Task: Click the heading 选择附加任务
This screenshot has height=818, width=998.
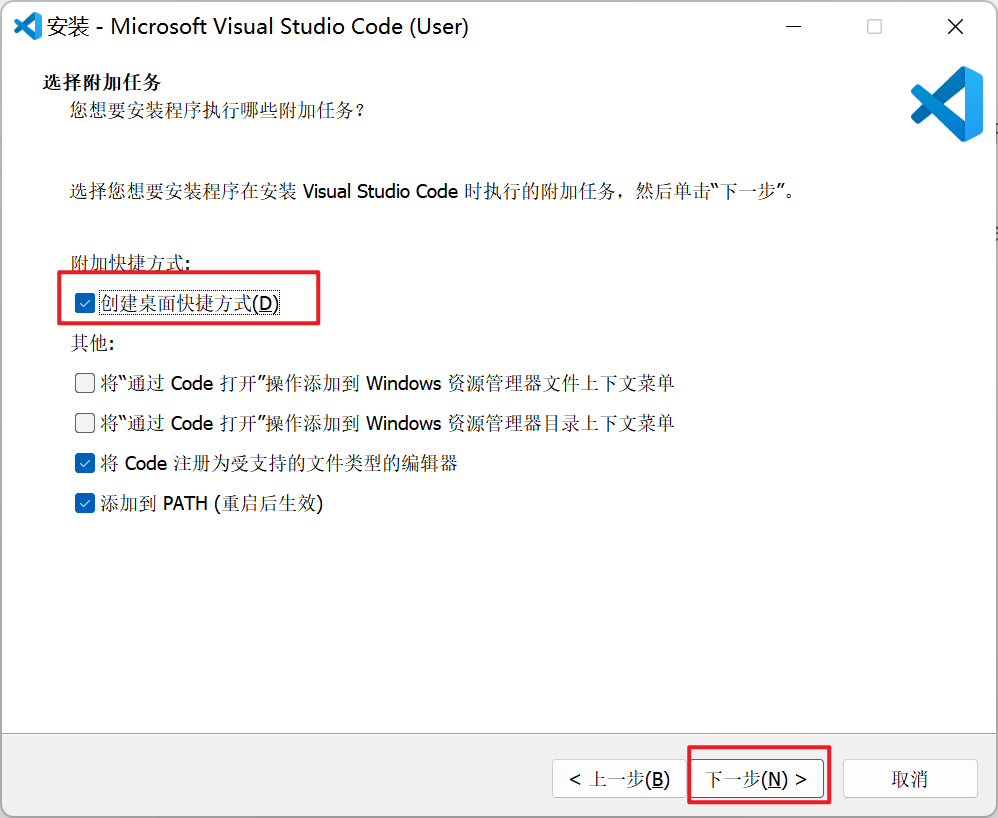Action: (x=102, y=82)
